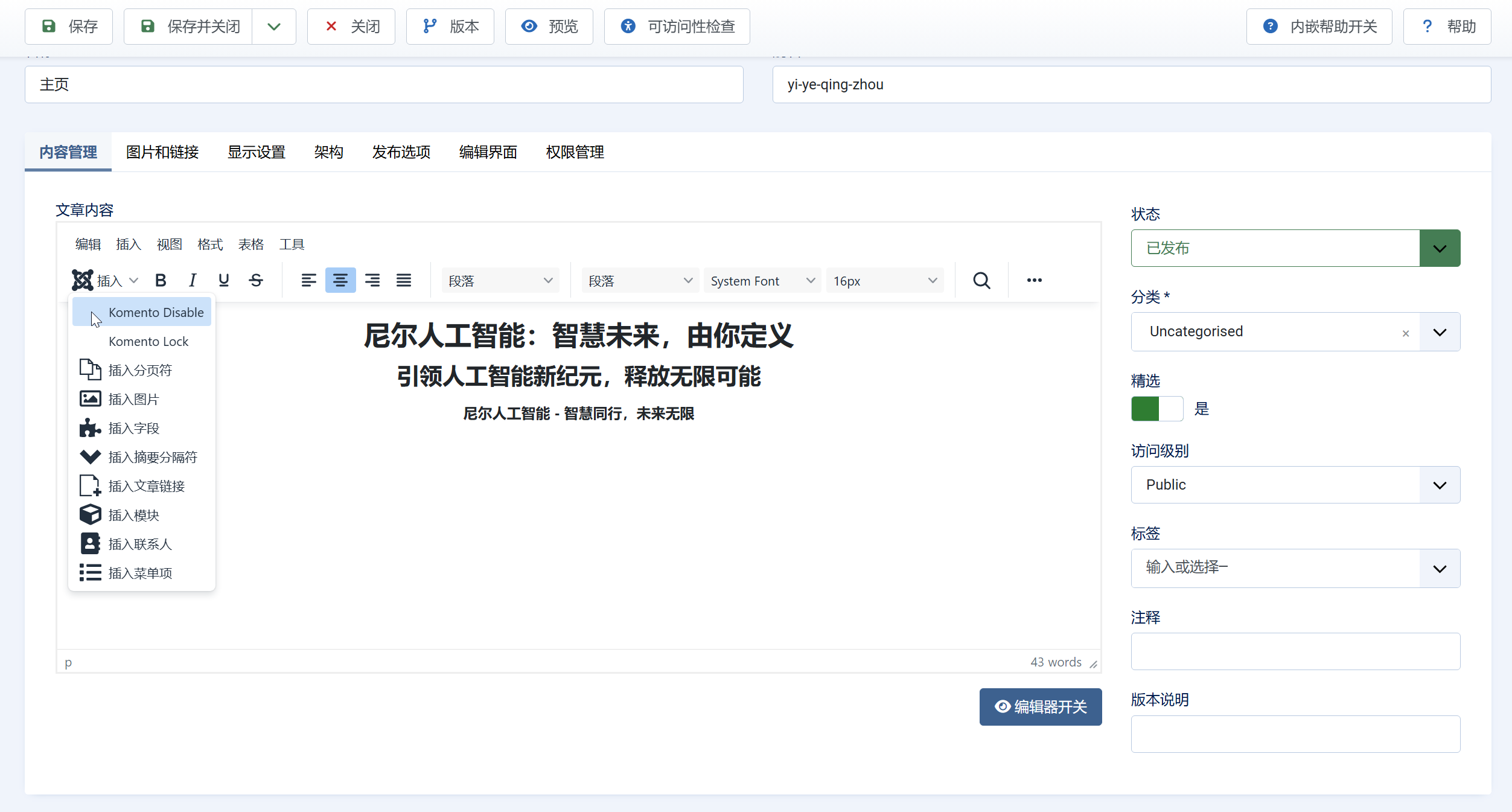Apply italic formatting
Viewport: 1512px width, 812px height.
(192, 280)
